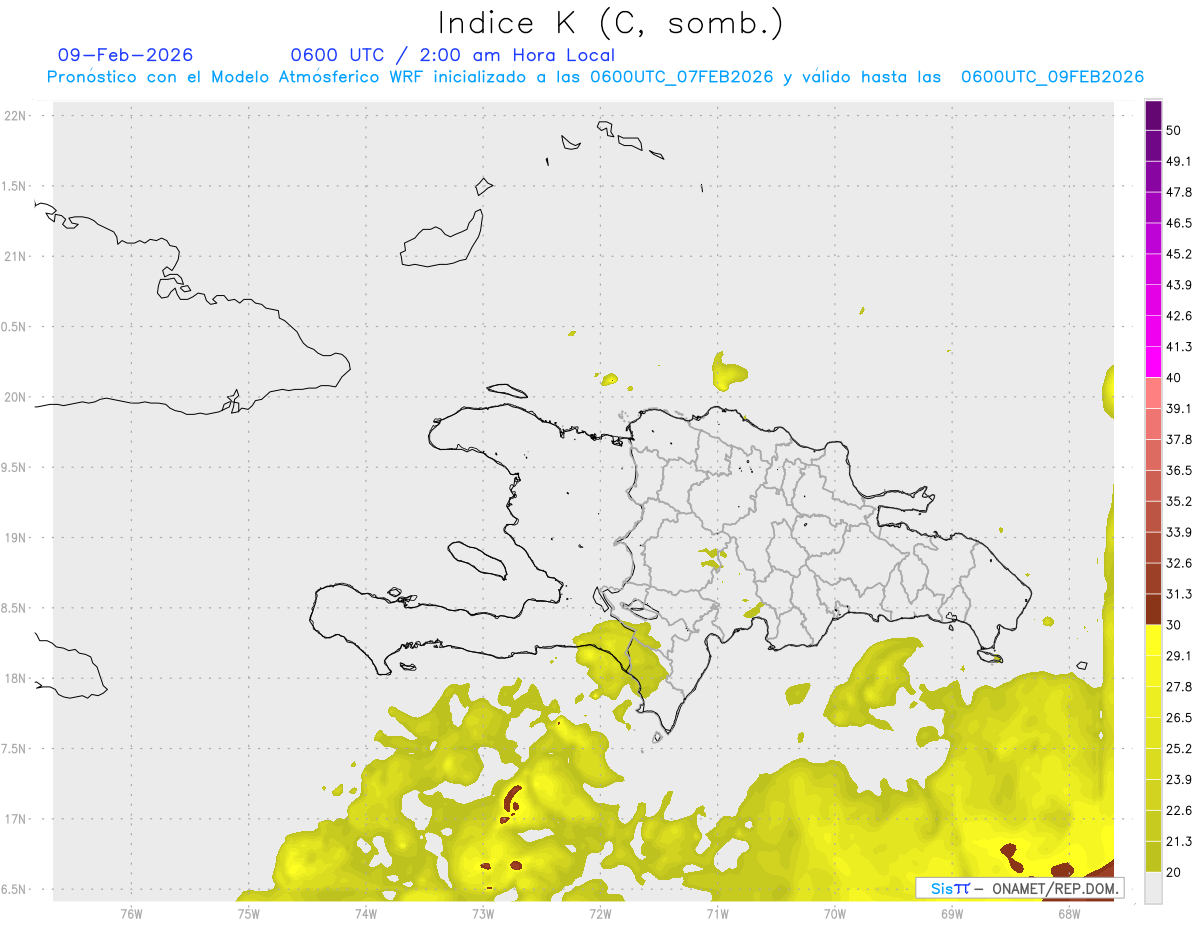This screenshot has width=1200, height=927.
Task: Pick the light gray swatch below 20
Action: 1153,888
